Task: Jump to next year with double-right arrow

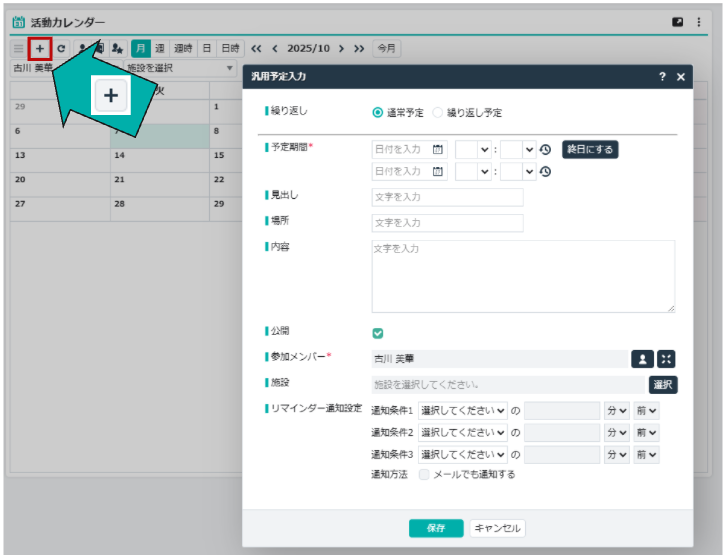Action: [x=359, y=48]
